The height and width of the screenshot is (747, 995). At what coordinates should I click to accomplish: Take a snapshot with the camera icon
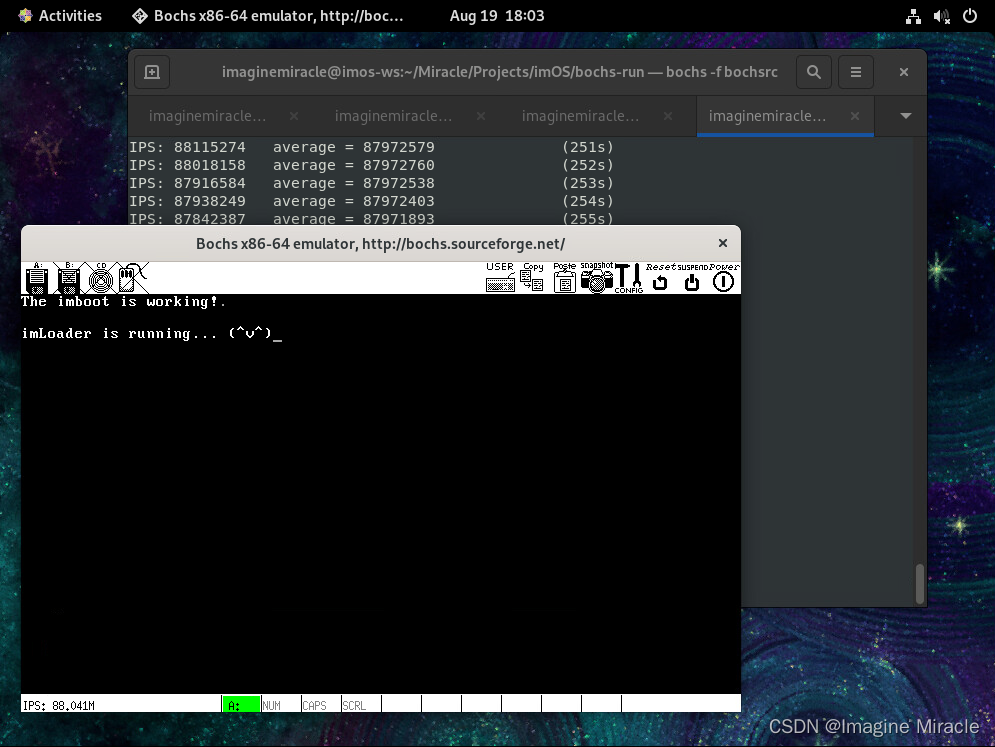pos(596,277)
